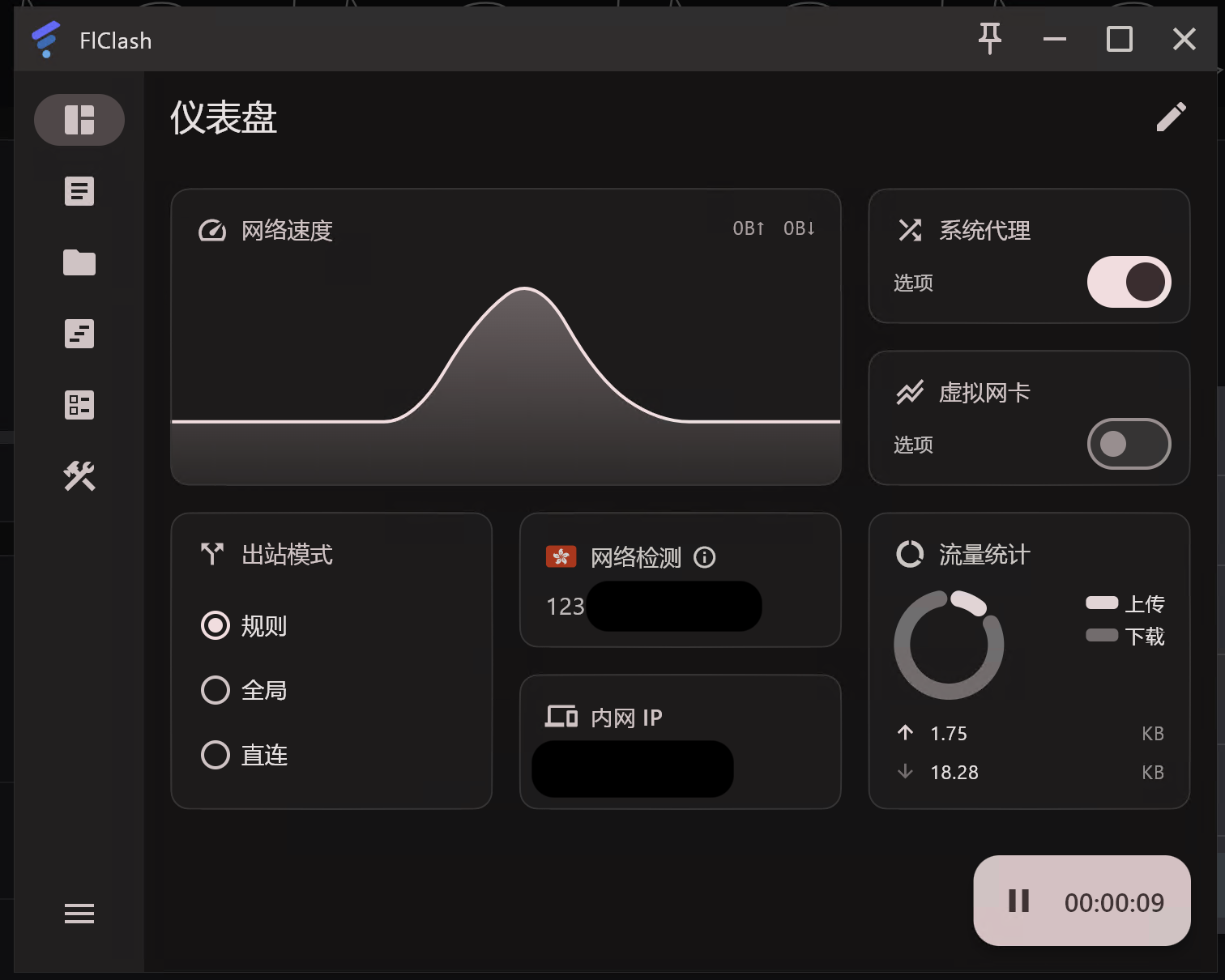Image resolution: width=1225 pixels, height=980 pixels.
Task: Click the 00:00:09 runtime text
Action: pos(1114,902)
